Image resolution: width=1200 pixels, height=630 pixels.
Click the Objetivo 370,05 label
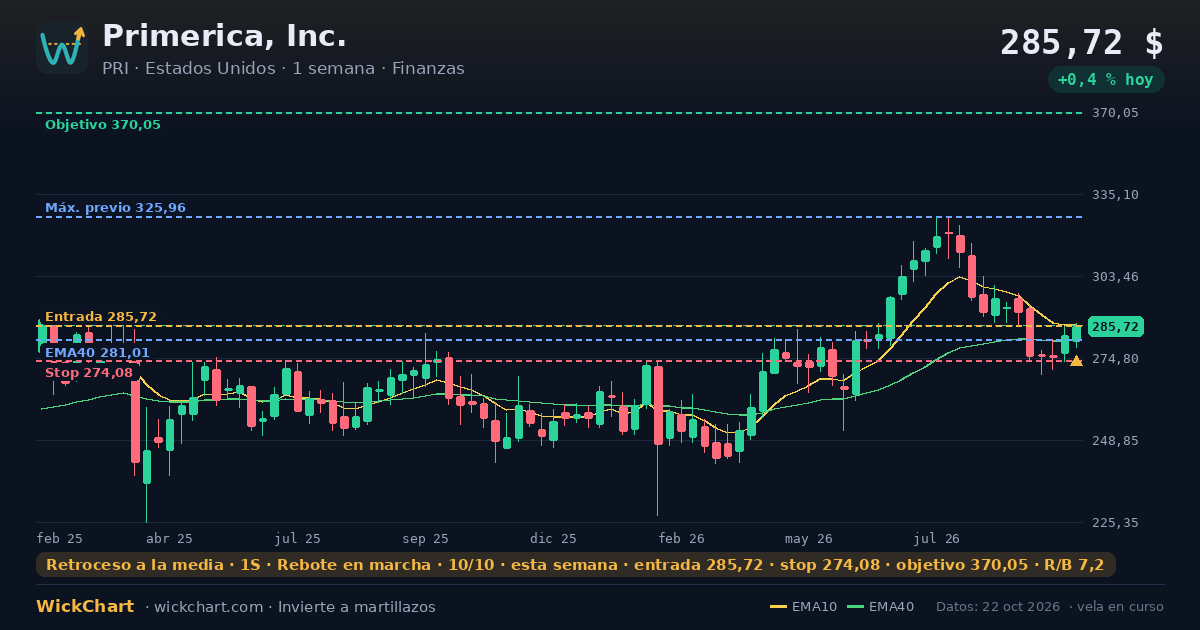tap(103, 125)
